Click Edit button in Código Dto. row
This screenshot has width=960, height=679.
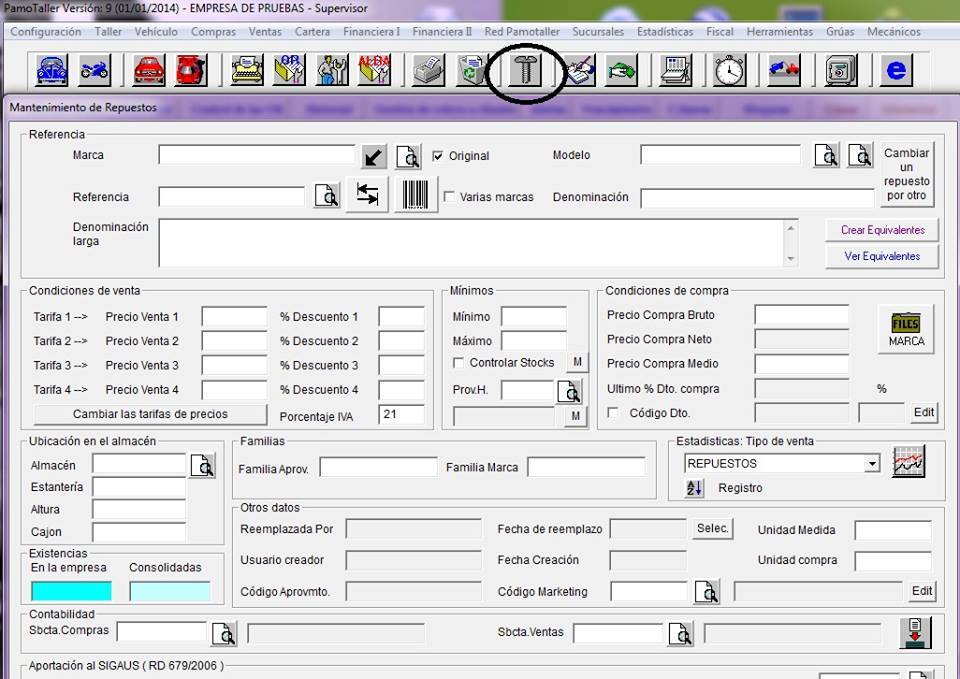(x=923, y=412)
